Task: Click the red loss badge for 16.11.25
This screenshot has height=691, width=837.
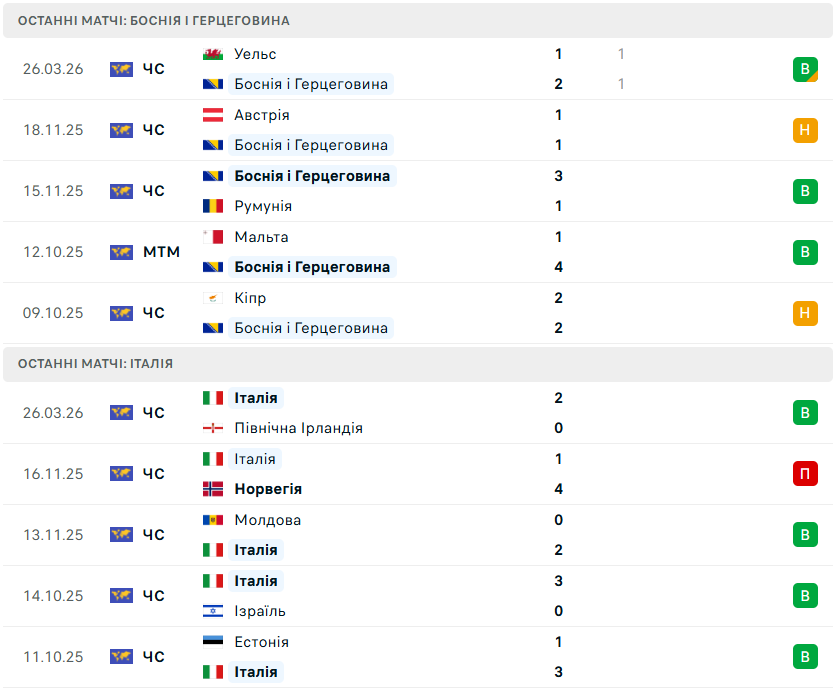Action: 805,474
